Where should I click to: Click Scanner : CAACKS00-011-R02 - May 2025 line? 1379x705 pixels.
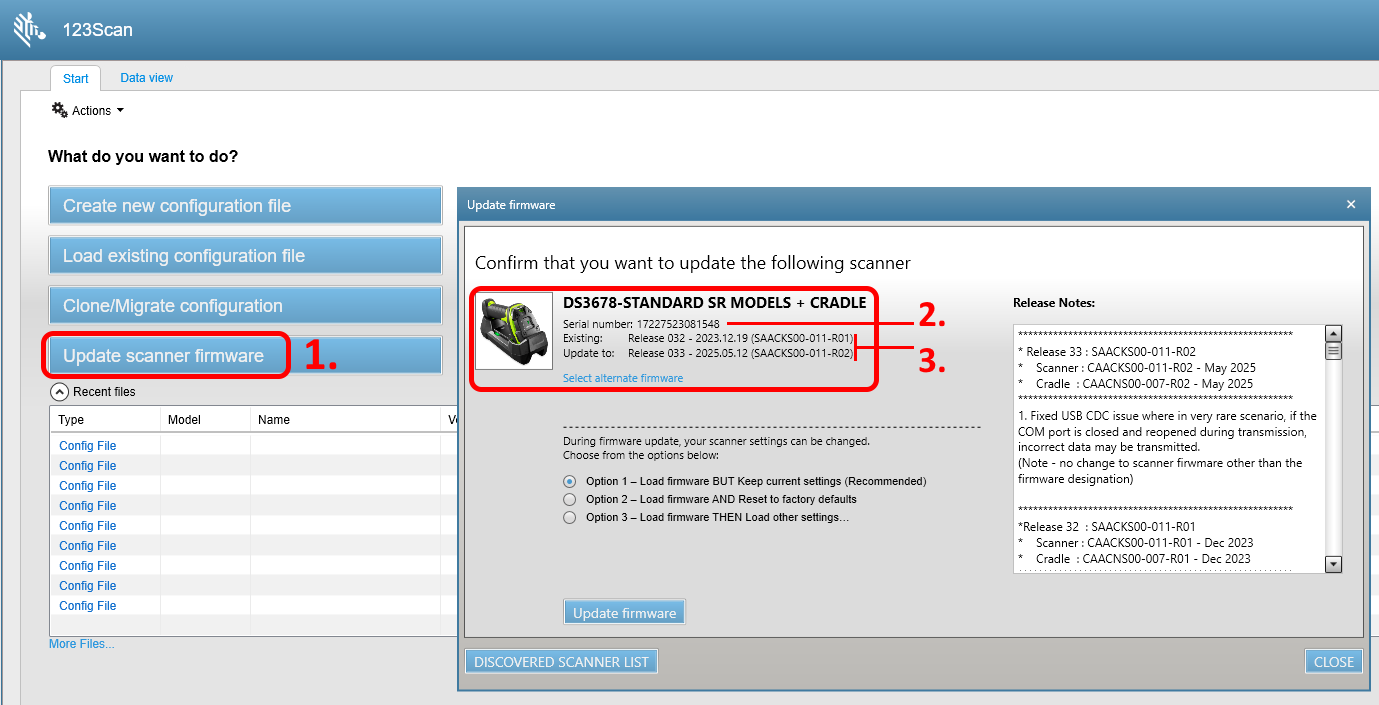[1135, 367]
